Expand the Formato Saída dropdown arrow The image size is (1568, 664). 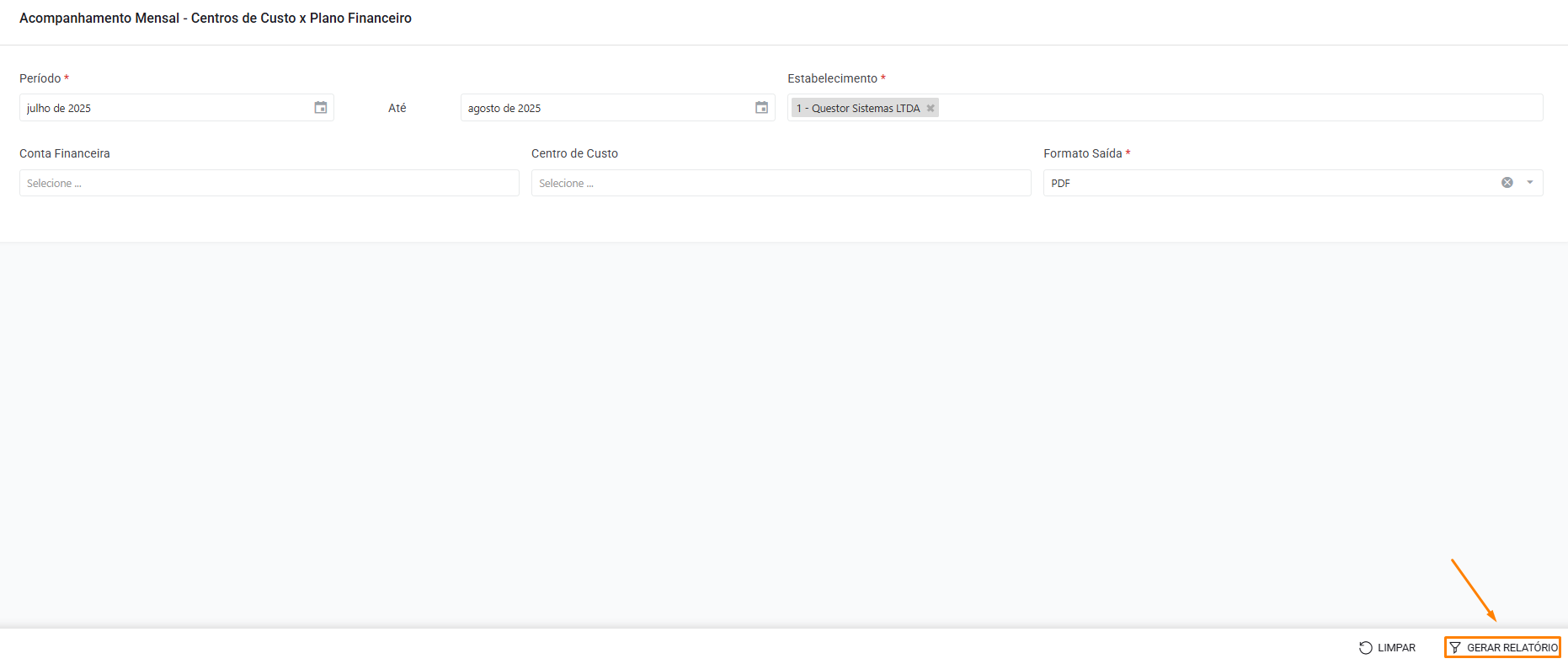coord(1529,183)
